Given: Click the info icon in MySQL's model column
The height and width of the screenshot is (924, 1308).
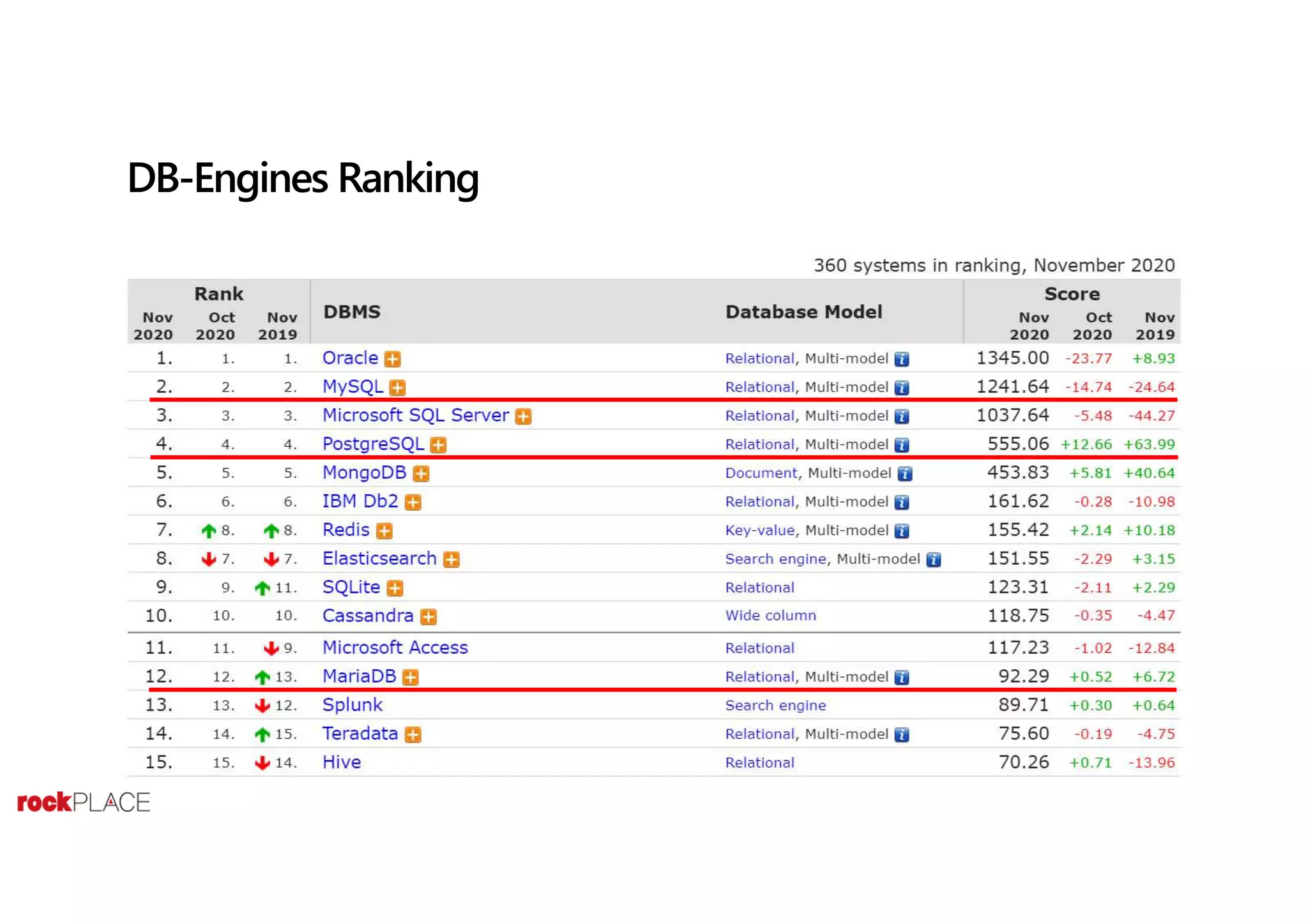Looking at the screenshot, I should coord(902,388).
